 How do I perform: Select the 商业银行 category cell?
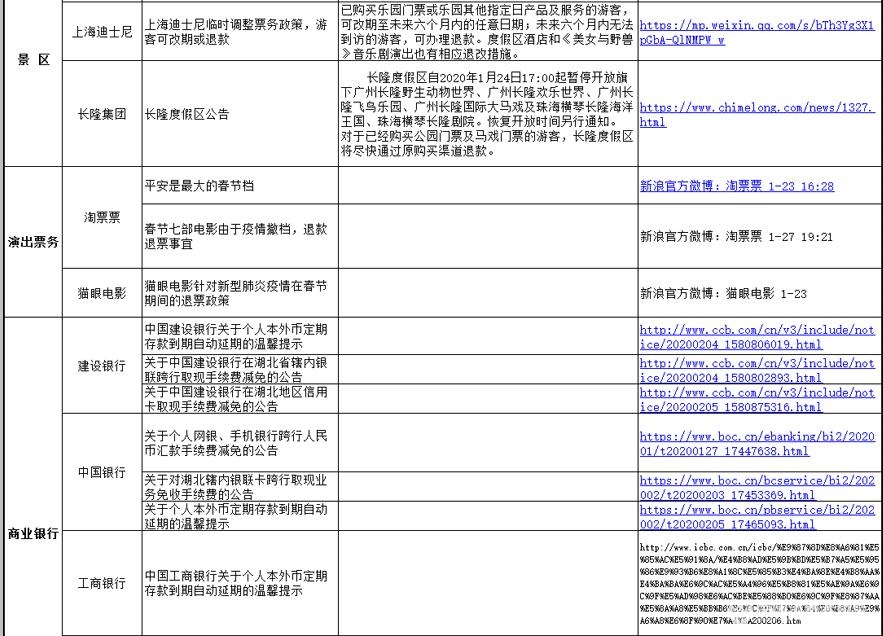click(x=34, y=534)
